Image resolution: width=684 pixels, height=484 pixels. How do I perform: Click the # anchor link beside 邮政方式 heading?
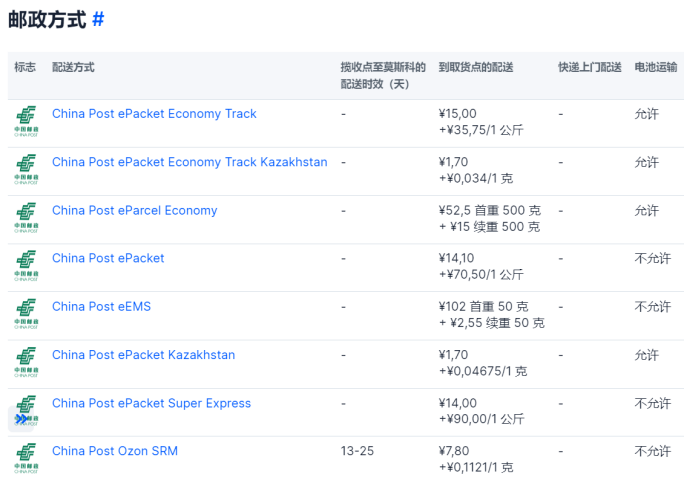coord(98,20)
